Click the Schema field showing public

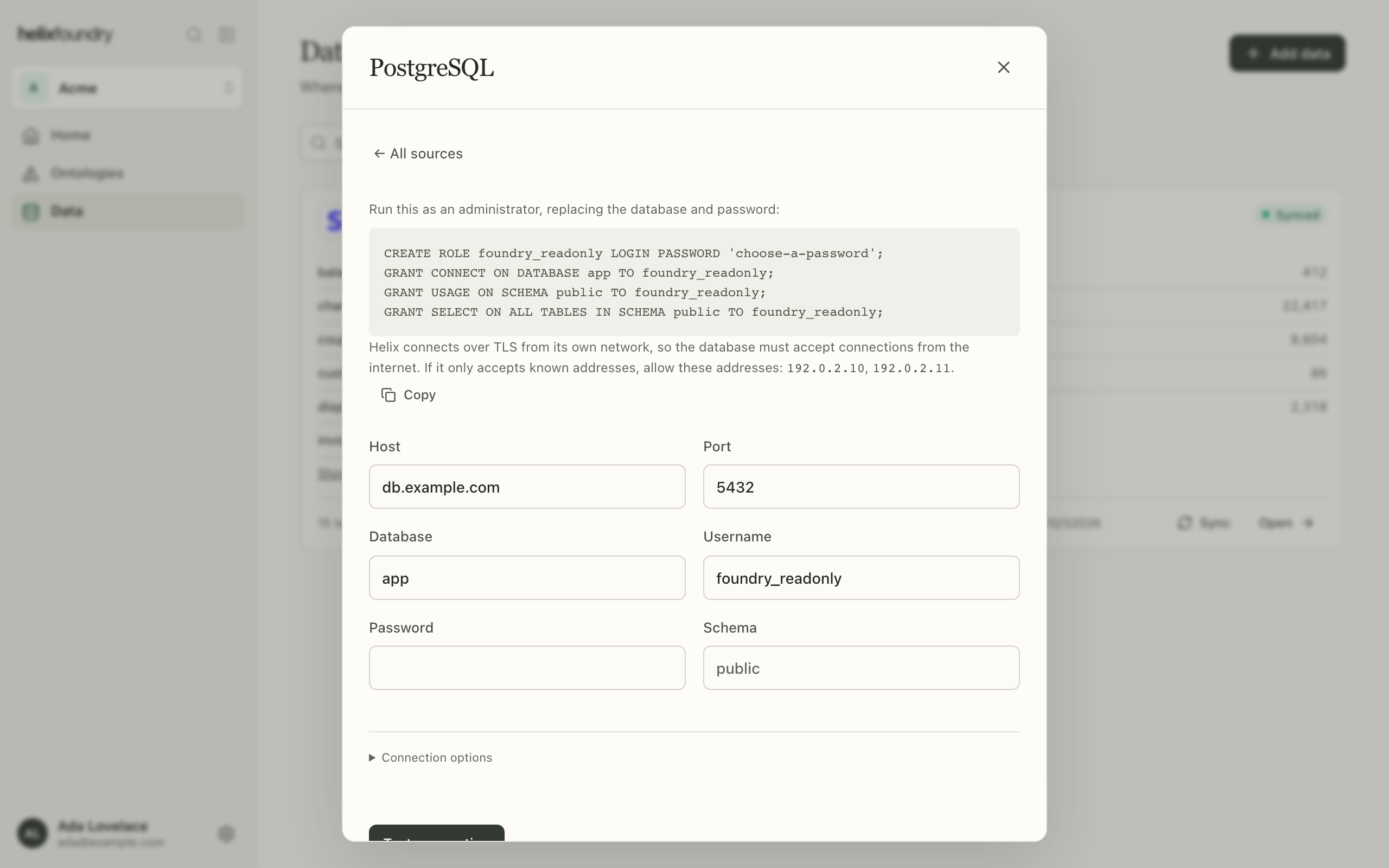click(861, 668)
